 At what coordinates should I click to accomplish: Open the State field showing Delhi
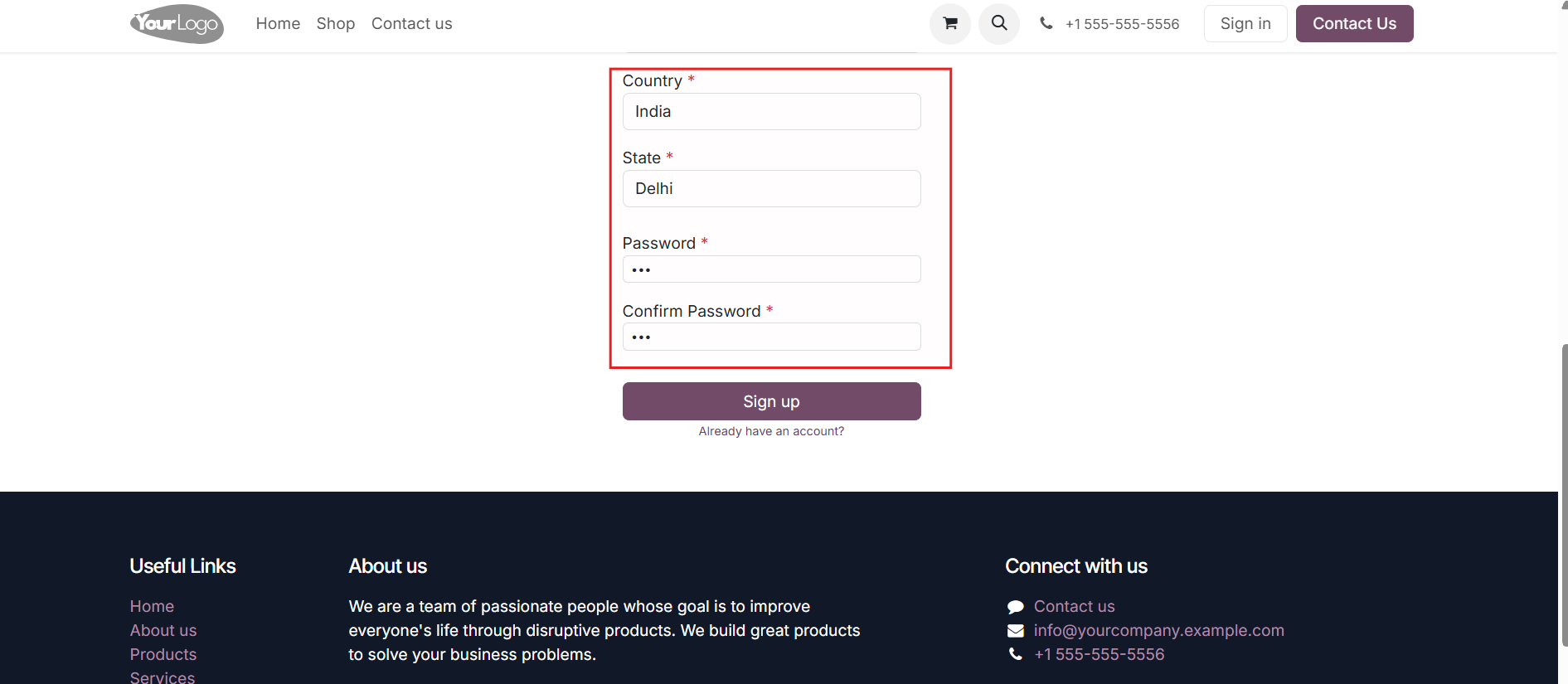pyautogui.click(x=771, y=188)
